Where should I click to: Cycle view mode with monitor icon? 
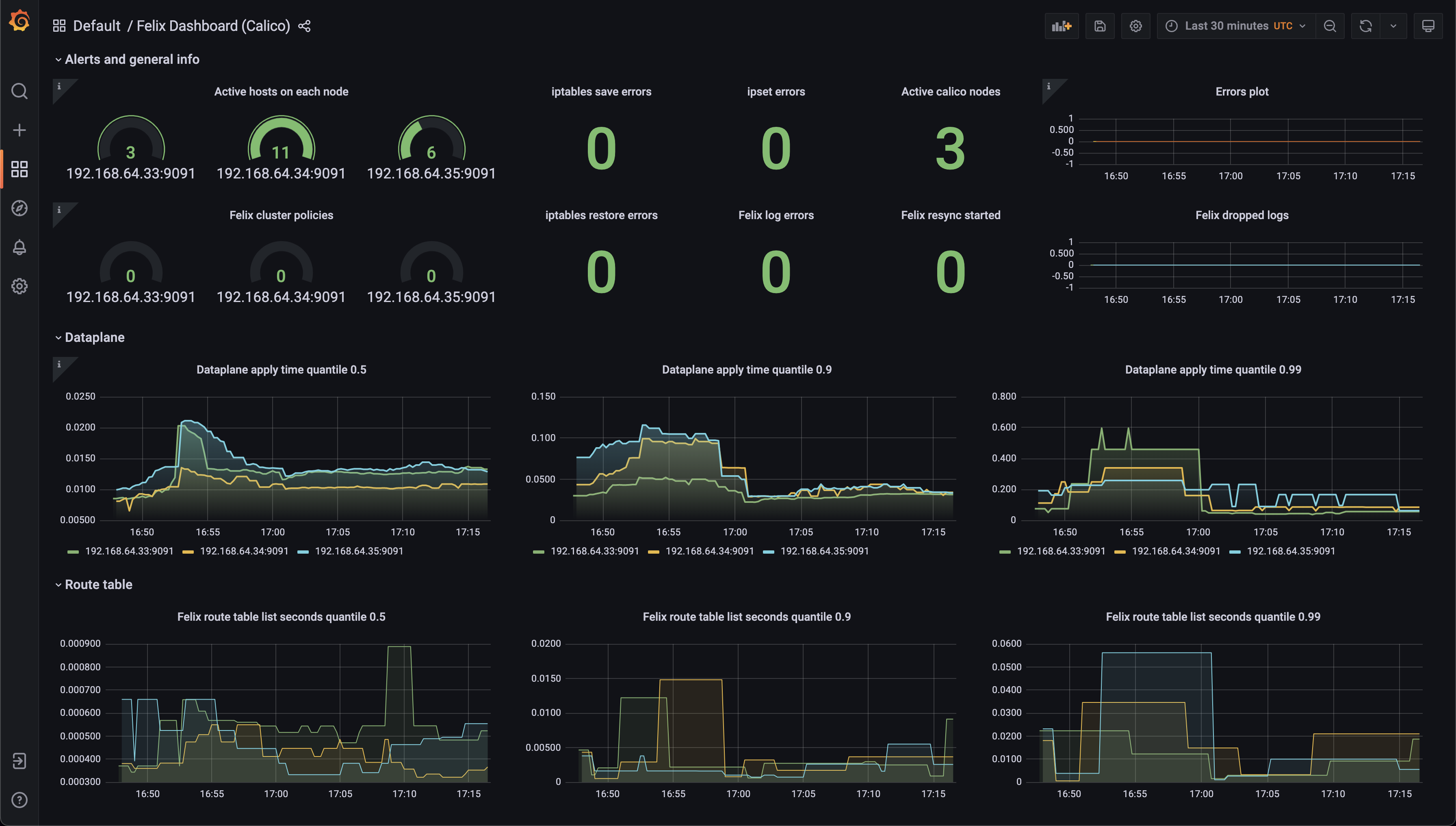(x=1428, y=26)
